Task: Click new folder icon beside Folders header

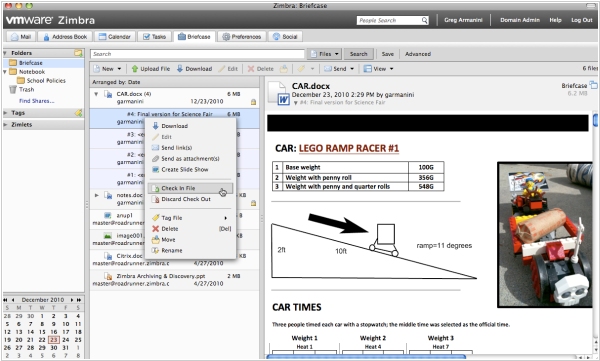Action: point(78,53)
